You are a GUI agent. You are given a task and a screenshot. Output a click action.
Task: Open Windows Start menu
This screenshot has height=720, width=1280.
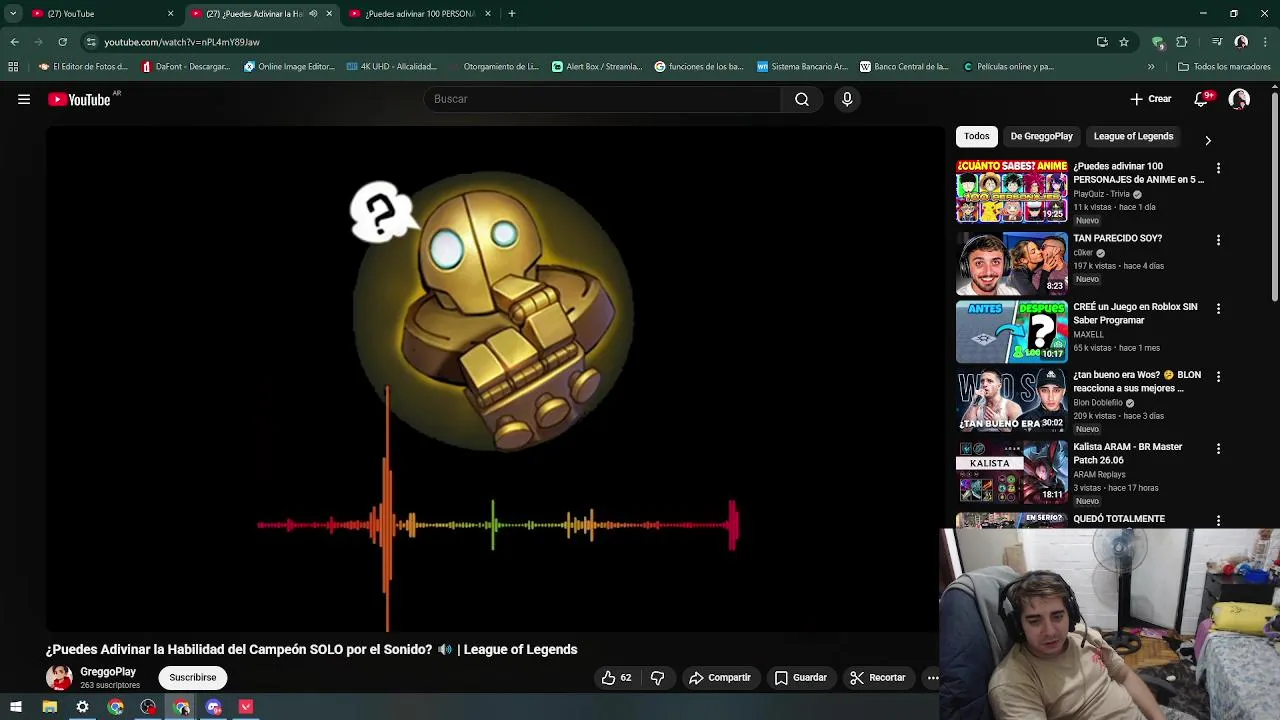click(15, 707)
